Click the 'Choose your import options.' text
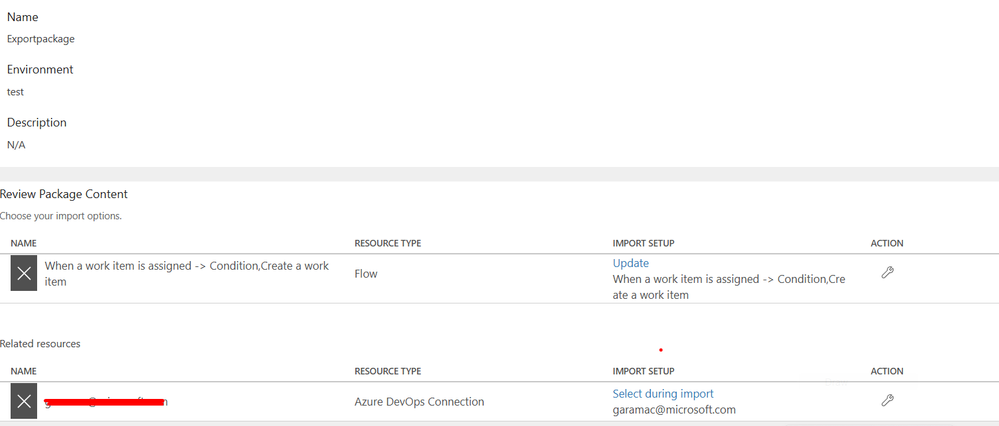999x426 pixels. pos(61,216)
